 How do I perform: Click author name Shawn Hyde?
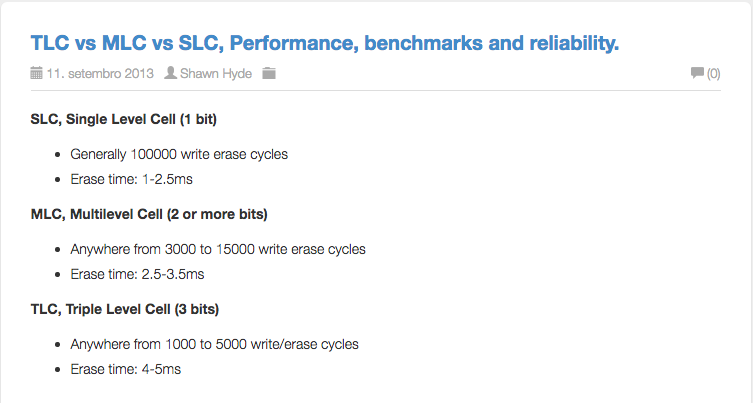(216, 73)
